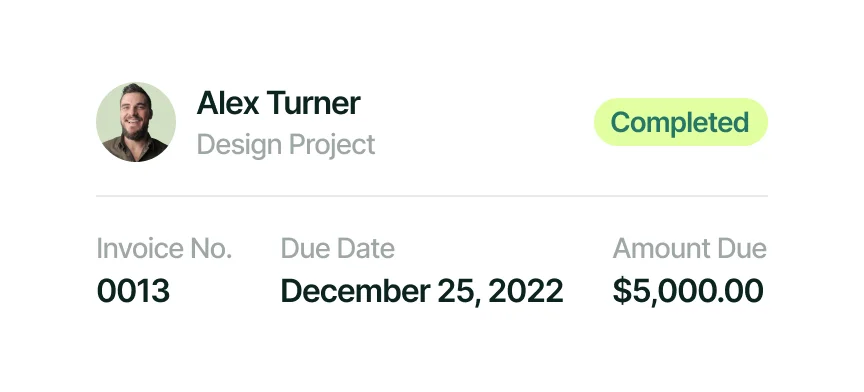Click the Completed status badge
864x392 pixels.
pyautogui.click(x=681, y=122)
